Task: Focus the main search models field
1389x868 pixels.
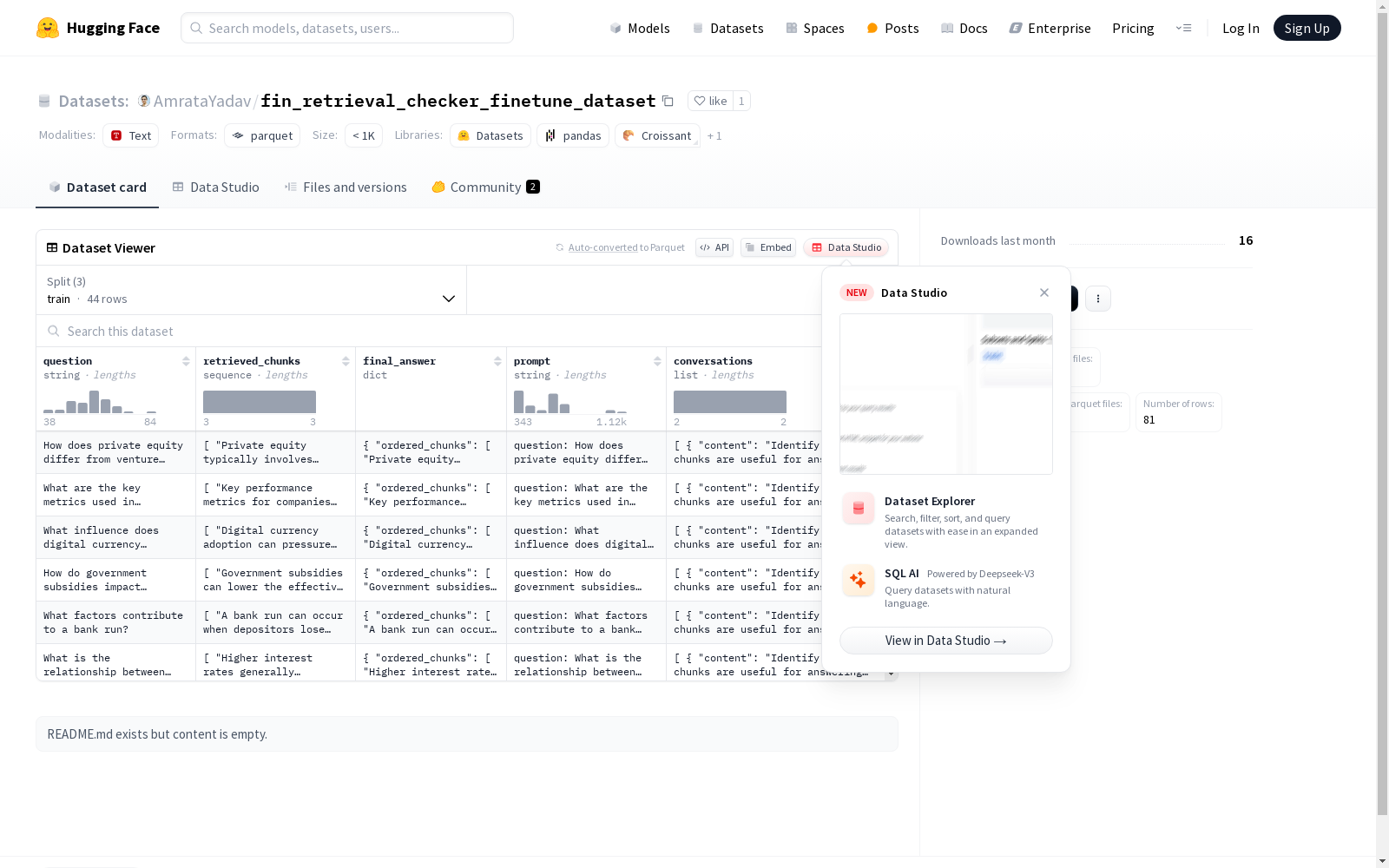Action: pos(347,28)
